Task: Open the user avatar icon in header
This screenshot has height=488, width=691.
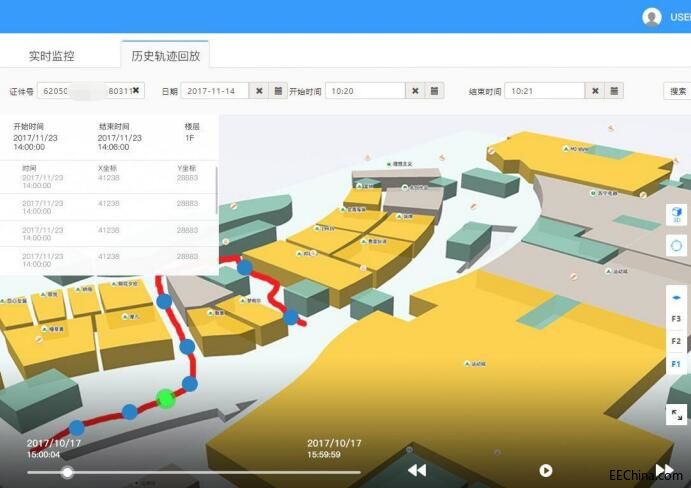Action: (652, 17)
